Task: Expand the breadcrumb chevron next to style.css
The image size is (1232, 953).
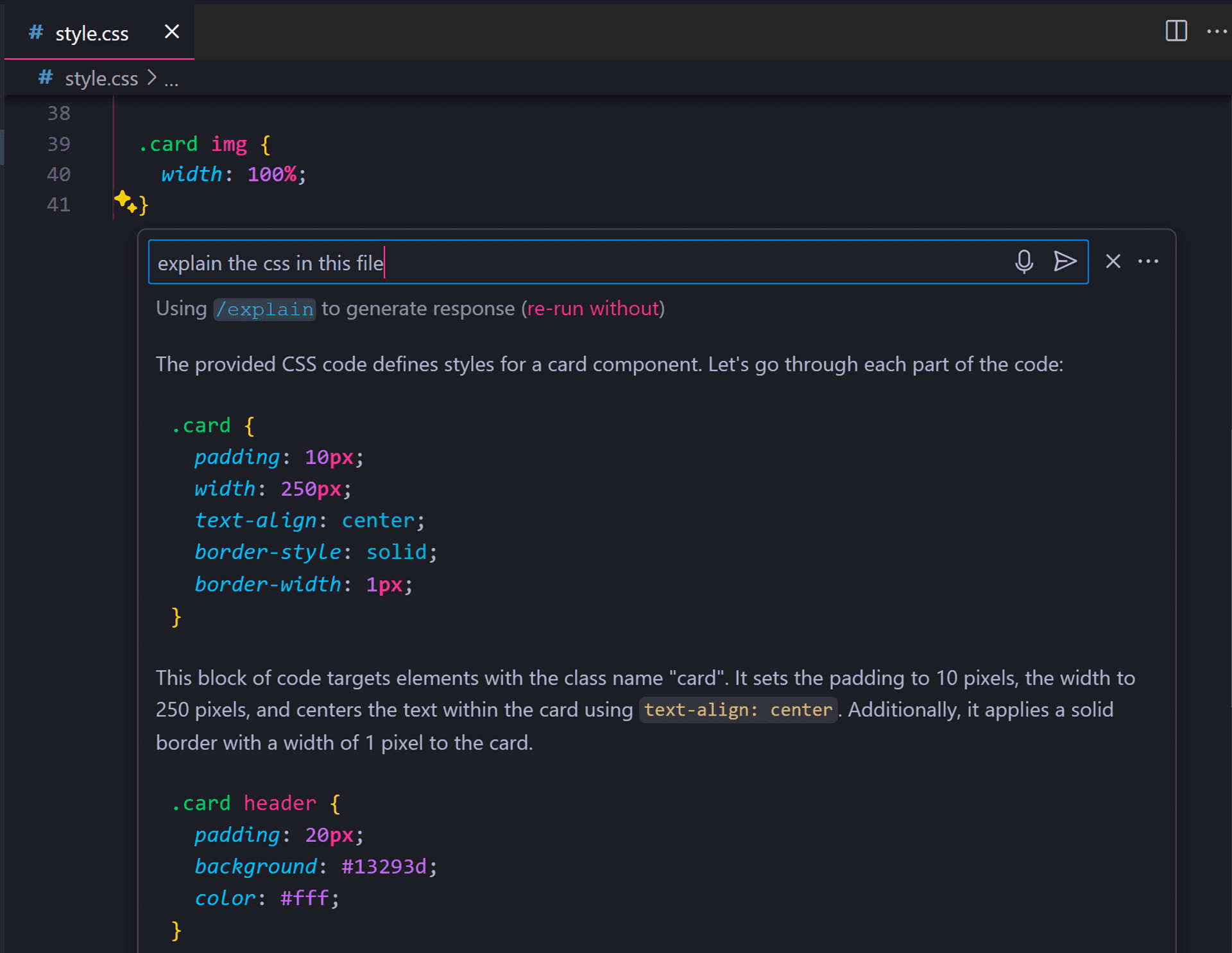Action: (152, 78)
